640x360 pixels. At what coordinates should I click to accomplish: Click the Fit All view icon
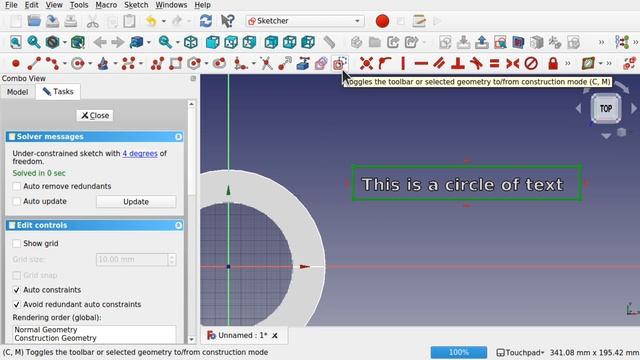tap(16, 42)
